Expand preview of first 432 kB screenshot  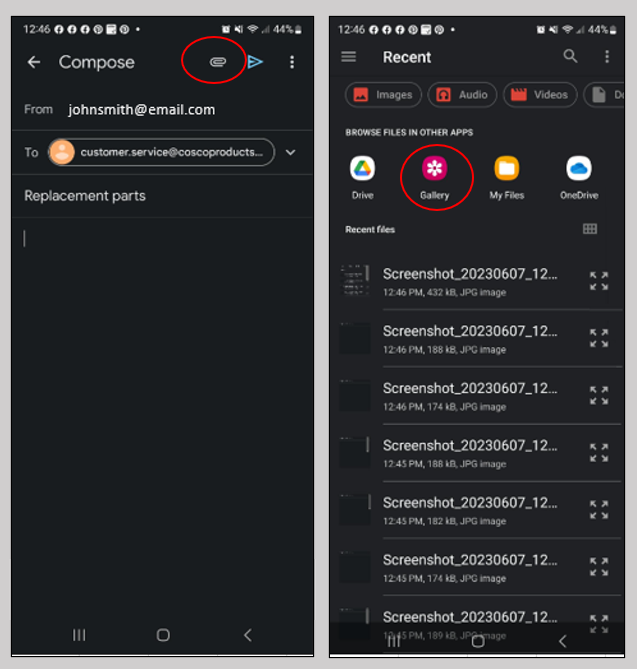point(599,281)
